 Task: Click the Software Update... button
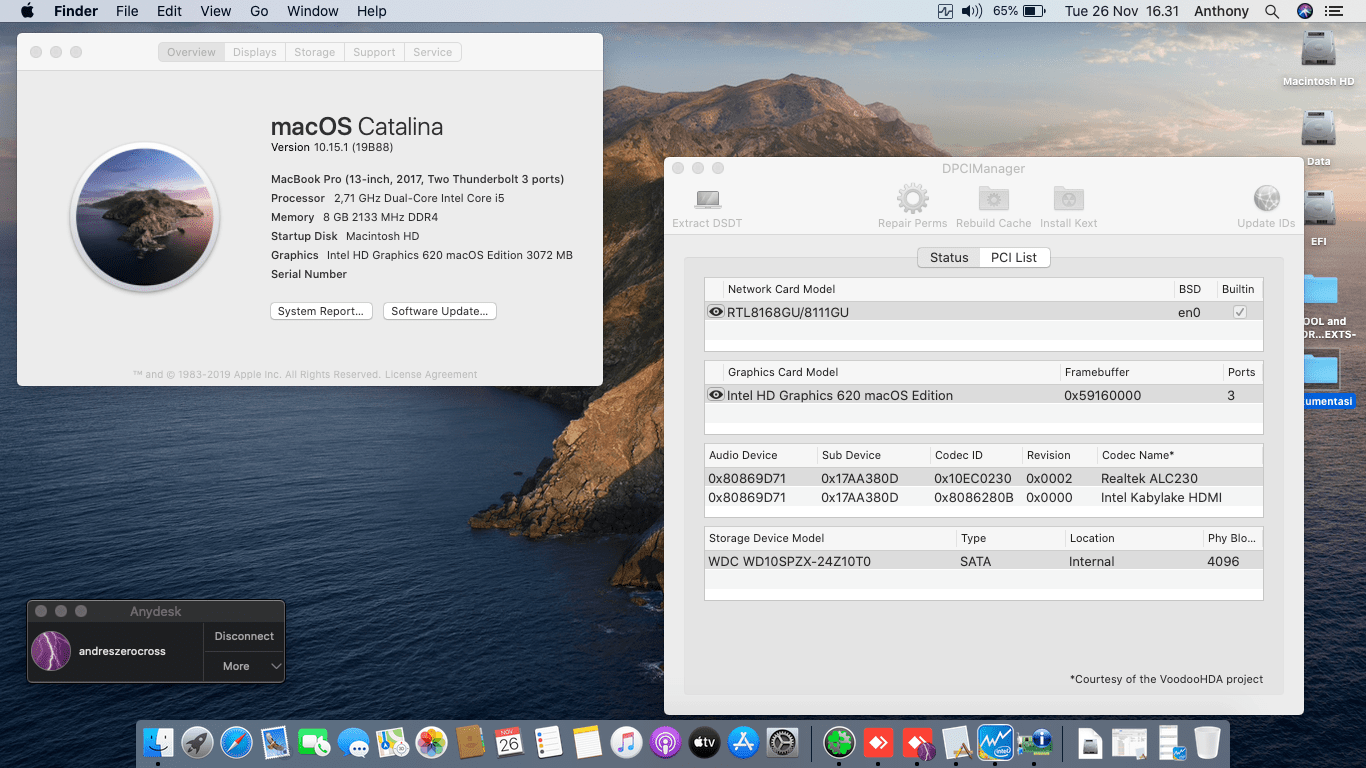tap(439, 311)
